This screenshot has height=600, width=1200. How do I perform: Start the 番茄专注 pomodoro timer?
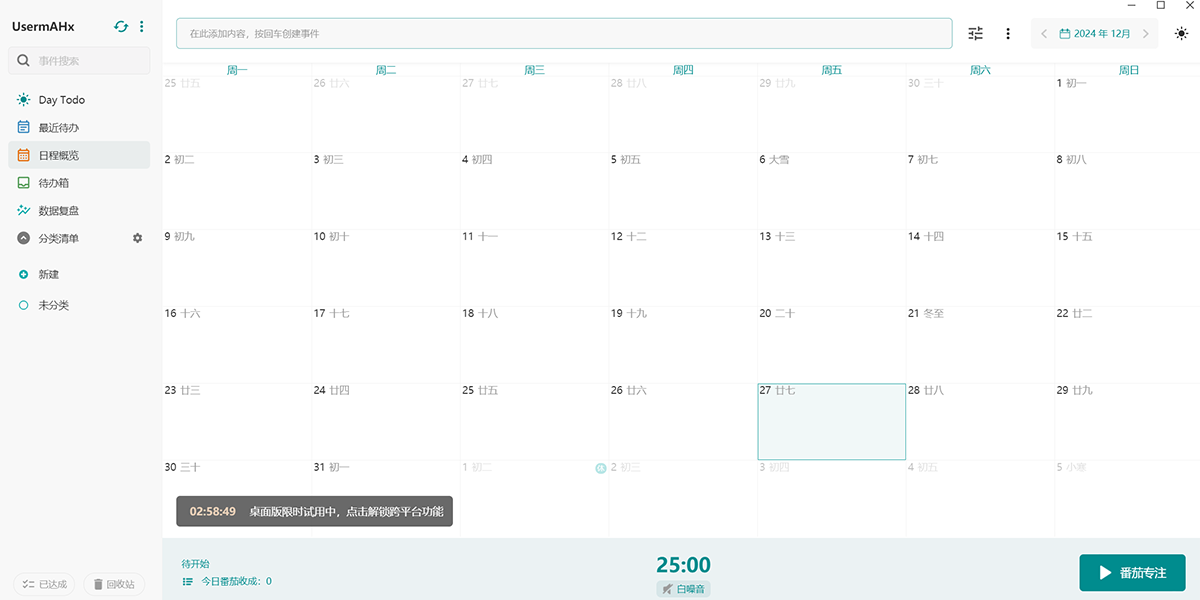1132,573
